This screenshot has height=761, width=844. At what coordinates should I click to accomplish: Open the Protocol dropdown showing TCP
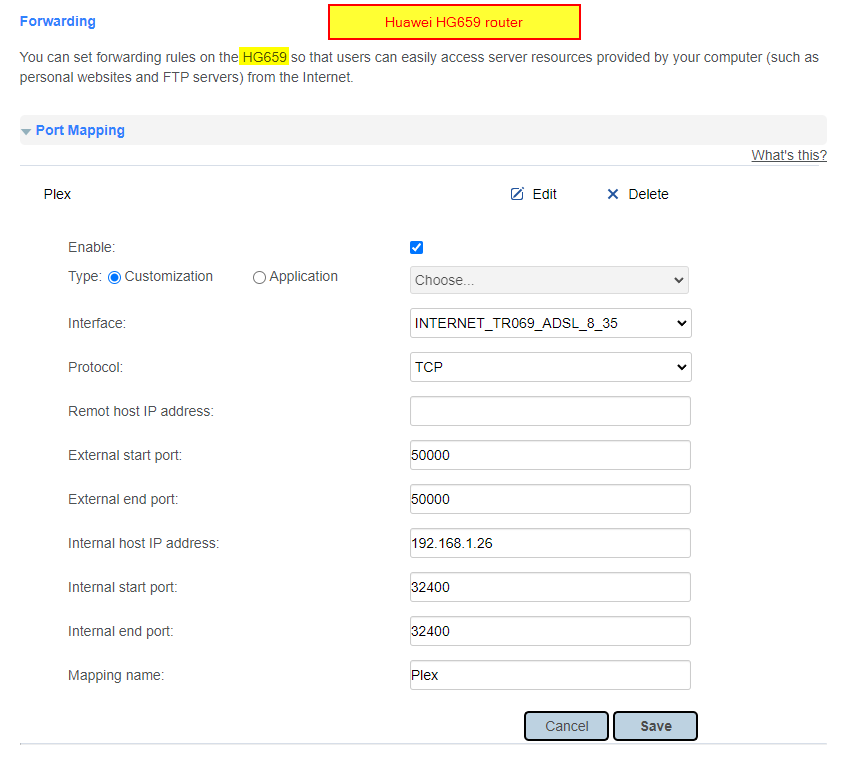(551, 367)
